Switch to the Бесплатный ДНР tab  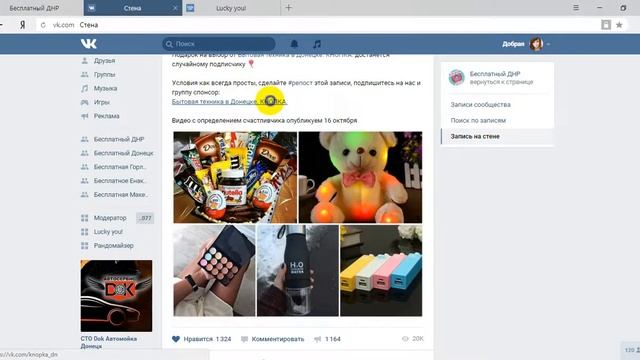[34, 8]
